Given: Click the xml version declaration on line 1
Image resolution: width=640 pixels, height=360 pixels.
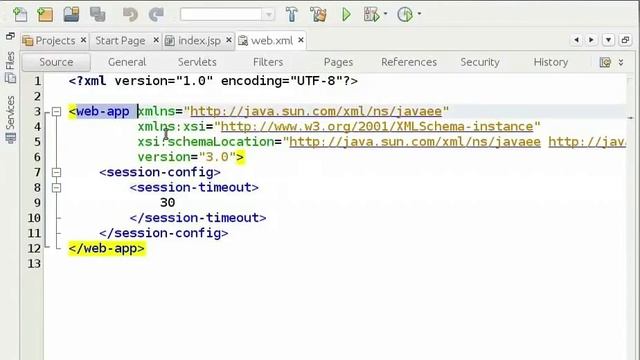Looking at the screenshot, I should click(213, 81).
